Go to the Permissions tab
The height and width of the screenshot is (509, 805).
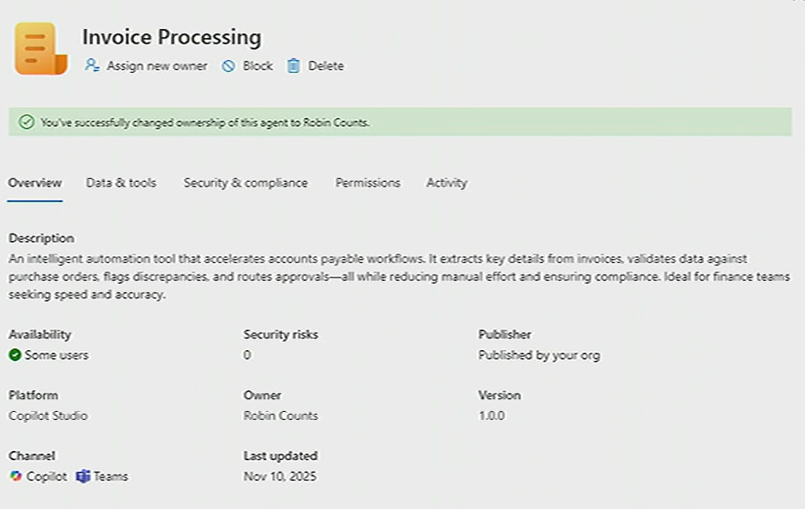click(368, 183)
